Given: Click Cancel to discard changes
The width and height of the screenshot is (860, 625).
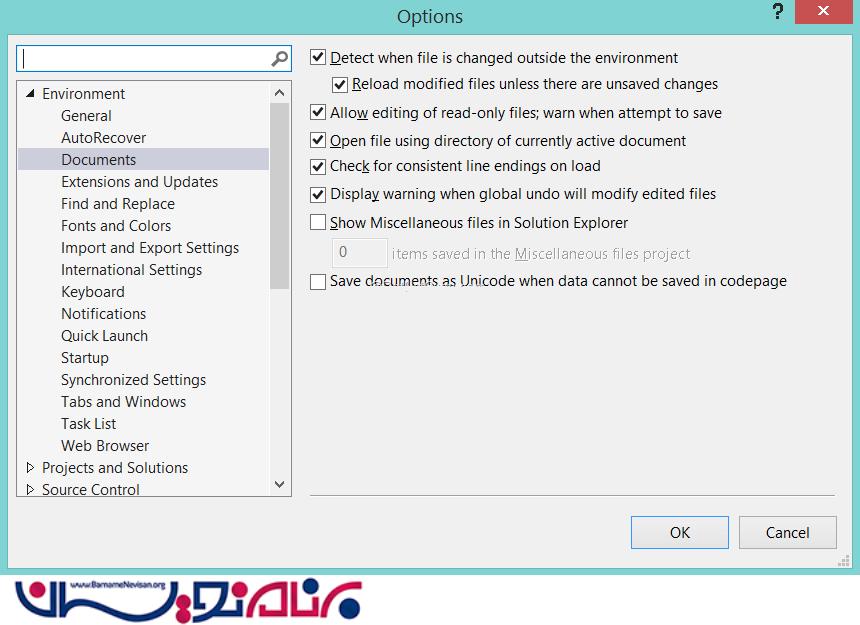Looking at the screenshot, I should click(x=787, y=532).
